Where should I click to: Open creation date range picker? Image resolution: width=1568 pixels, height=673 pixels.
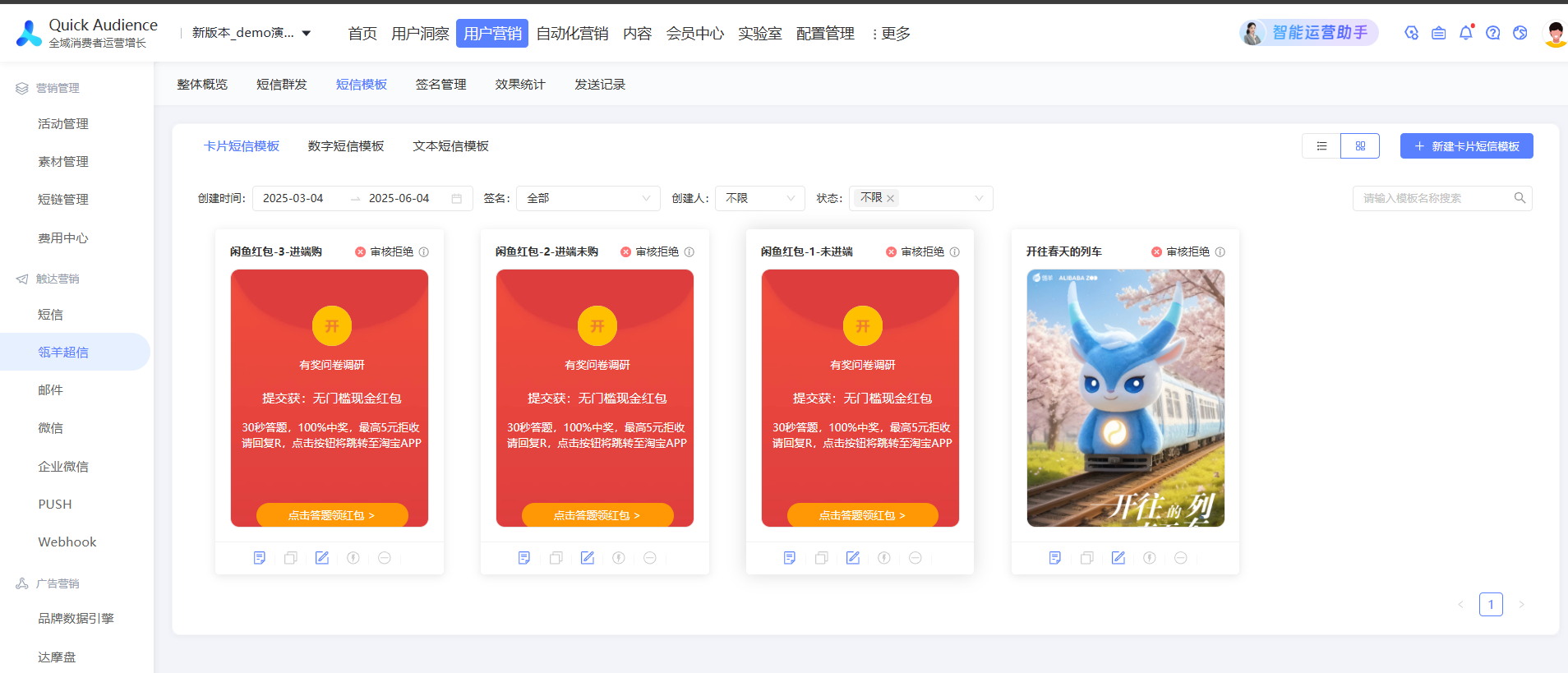[x=362, y=198]
